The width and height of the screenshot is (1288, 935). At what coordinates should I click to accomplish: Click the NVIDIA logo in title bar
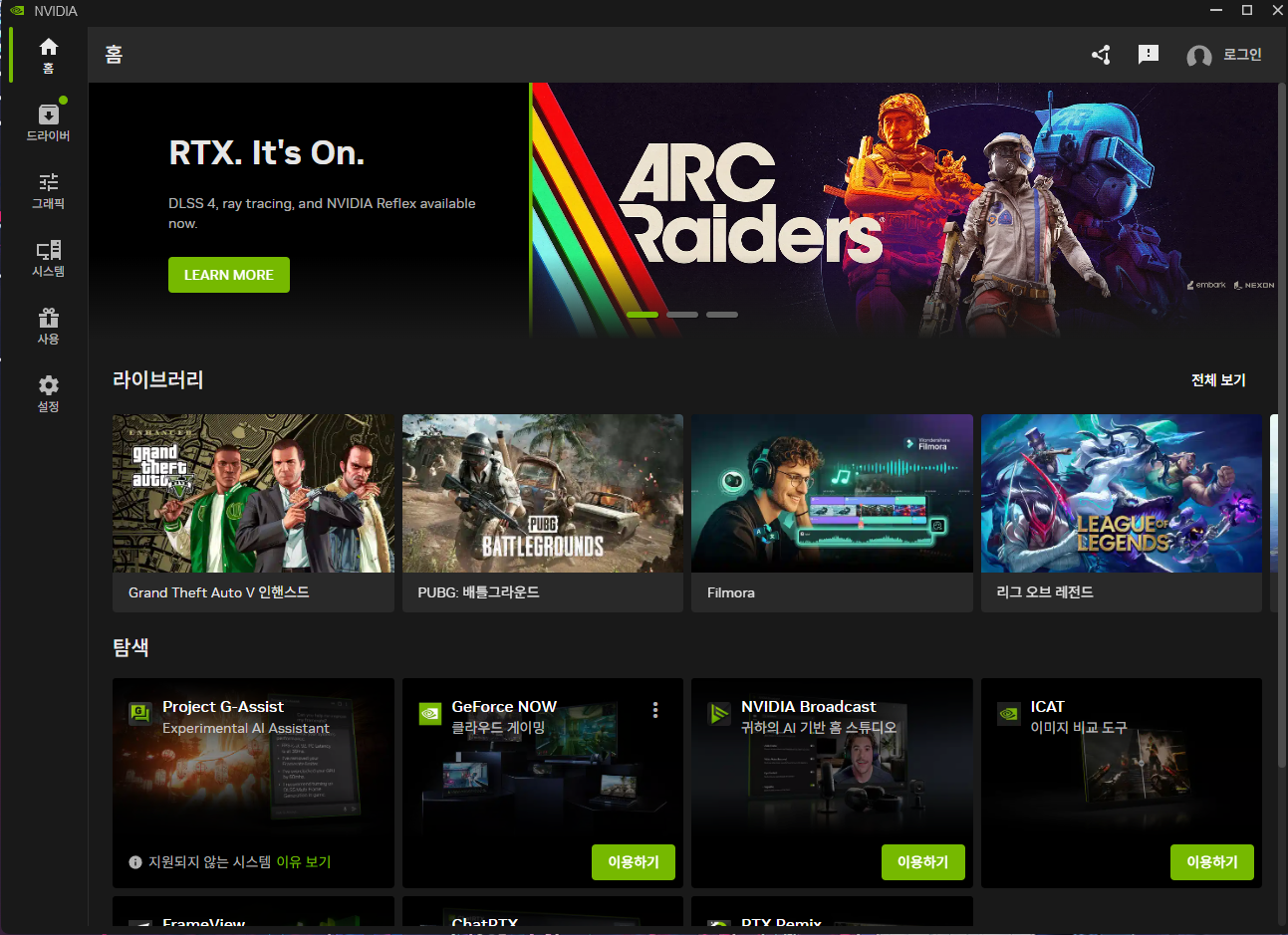click(17, 11)
